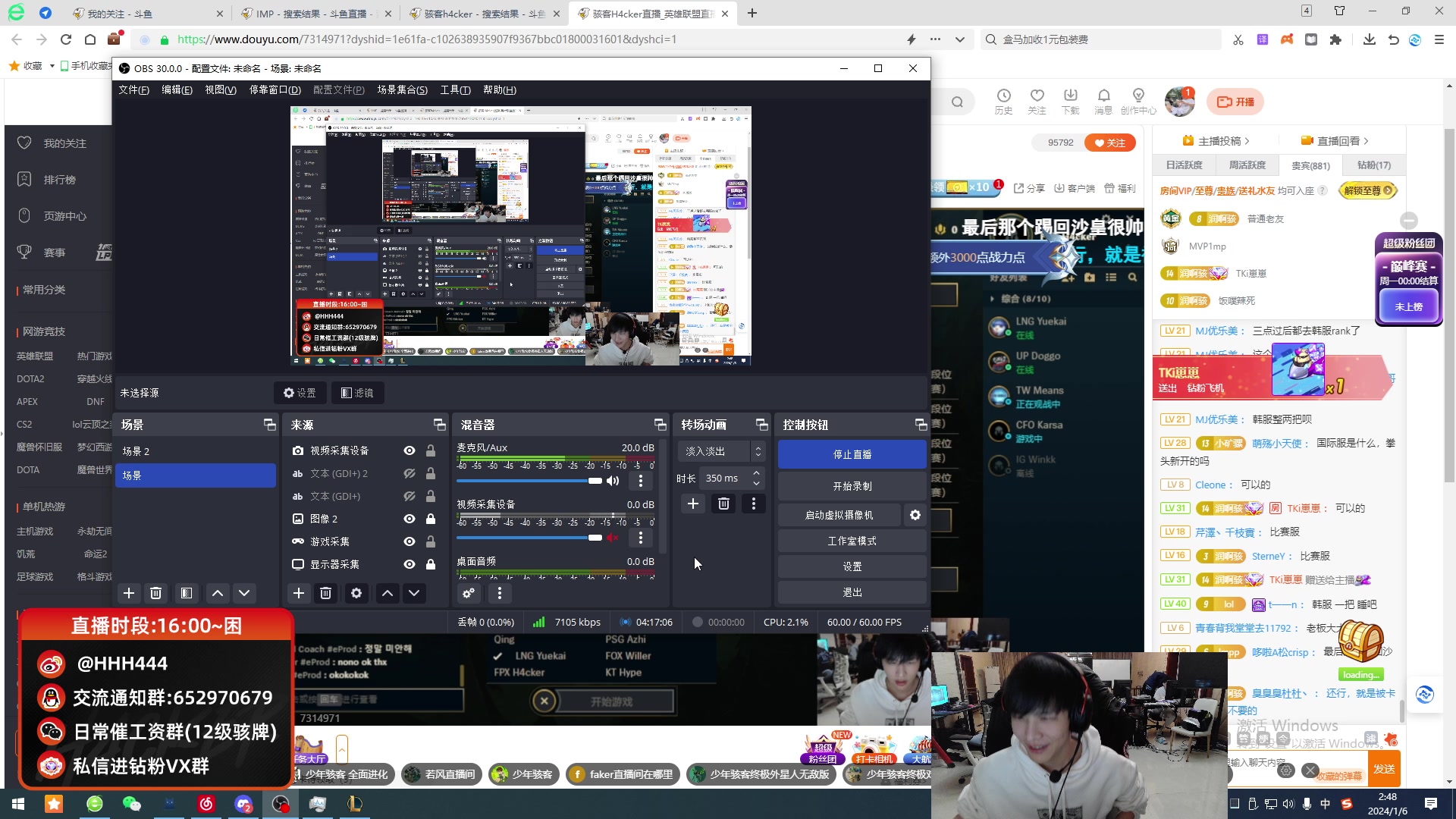1456x819 pixels.
Task: Hide the 图像 2 source
Action: (x=409, y=519)
